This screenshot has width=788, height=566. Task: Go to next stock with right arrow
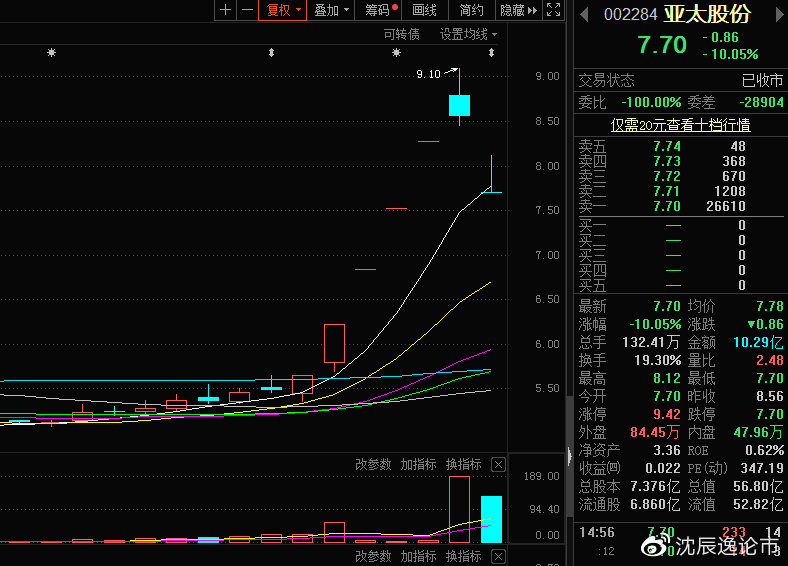[777, 14]
